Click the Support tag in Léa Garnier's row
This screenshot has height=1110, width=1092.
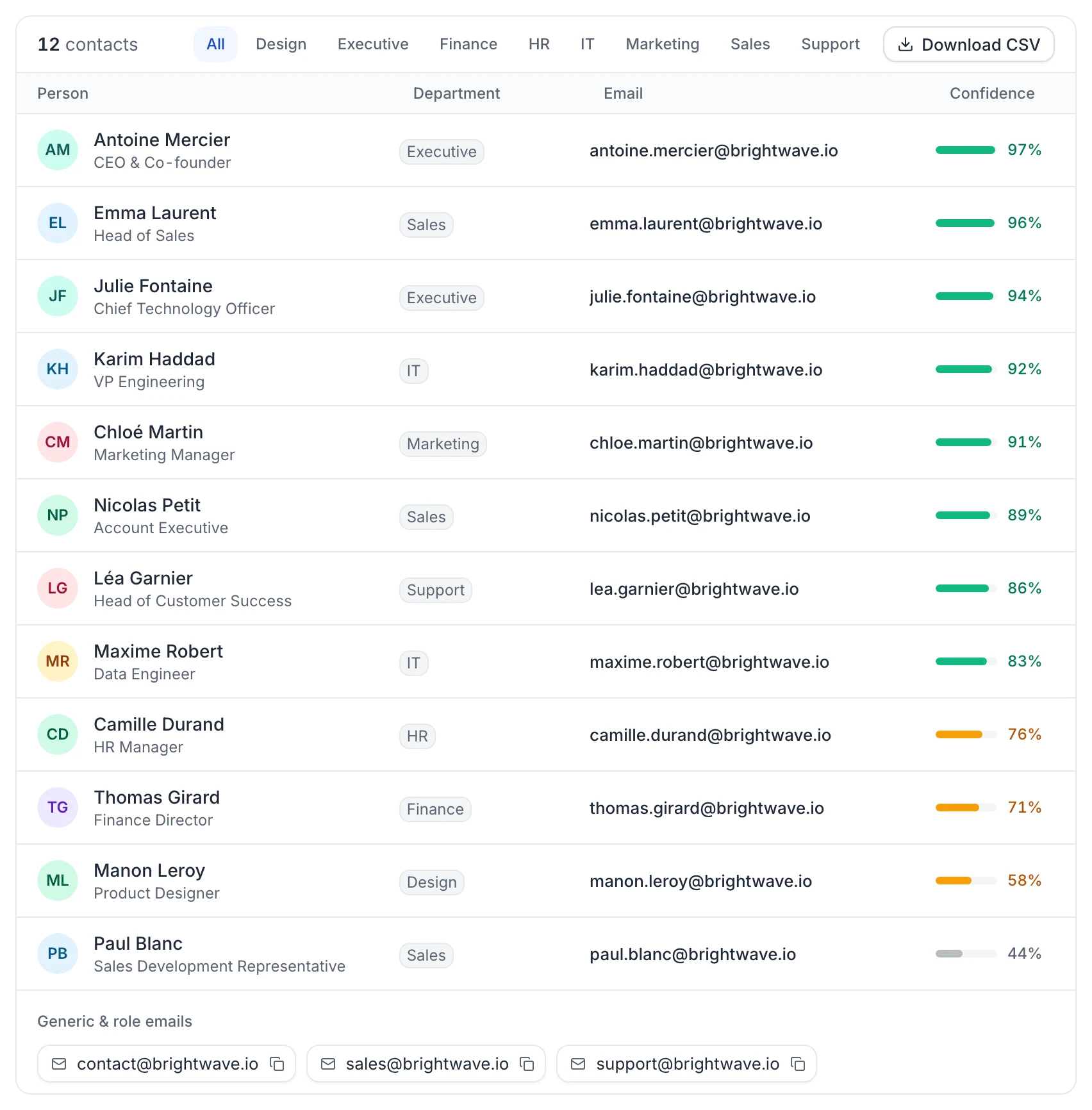(436, 590)
